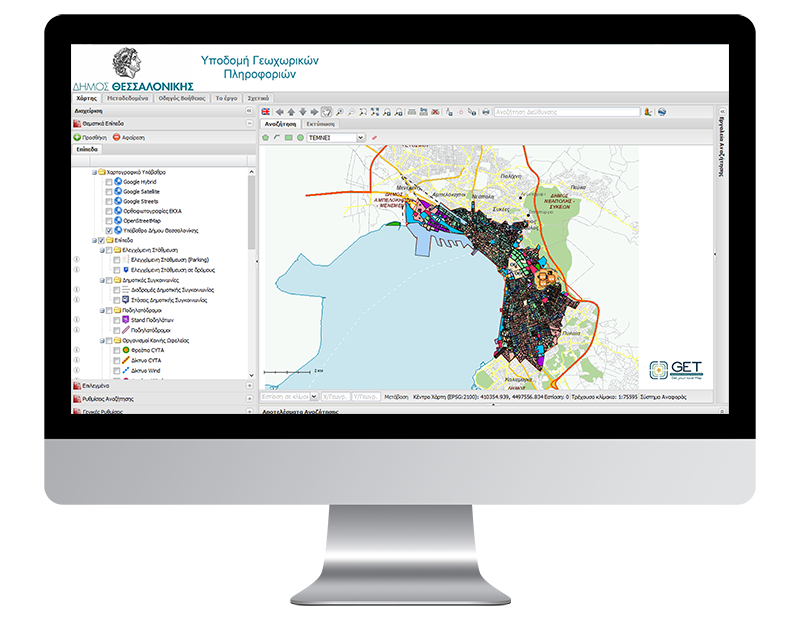Viewport: 800px width, 622px height.
Task: Open the Το έργο tab
Action: (226, 98)
